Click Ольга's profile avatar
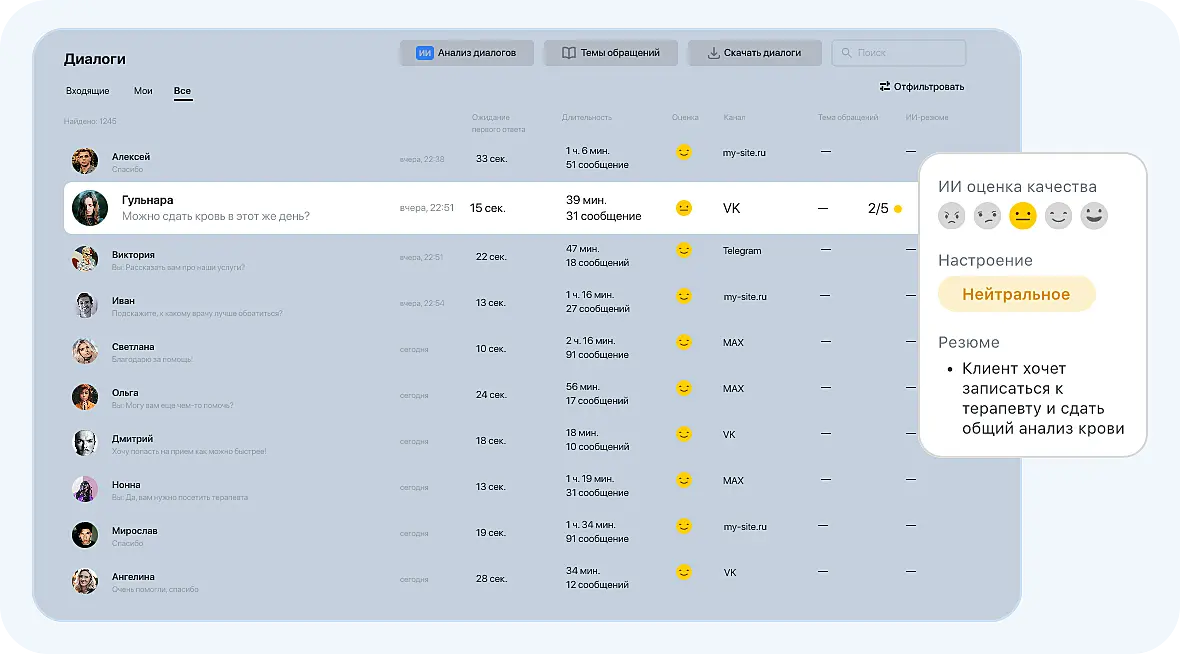The image size is (1180, 654). (x=85, y=397)
